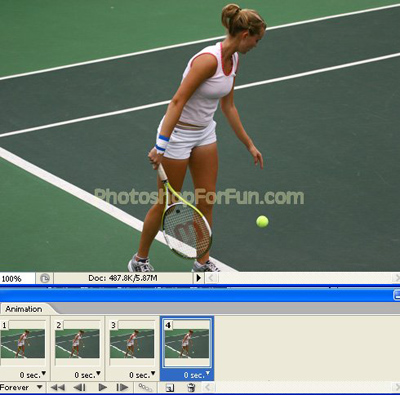This screenshot has width=400, height=395.
Task: Duplicate the current frame with the new-frame icon
Action: [x=170, y=387]
